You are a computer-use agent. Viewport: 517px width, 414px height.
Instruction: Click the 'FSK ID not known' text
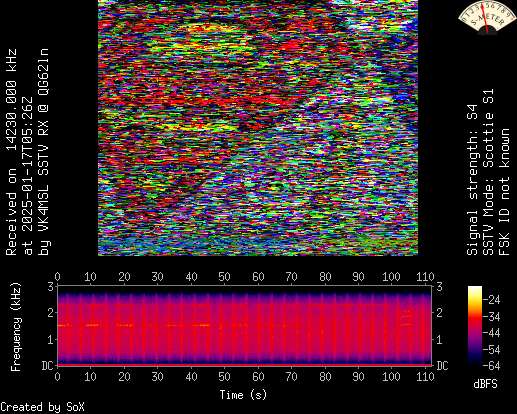click(x=504, y=192)
